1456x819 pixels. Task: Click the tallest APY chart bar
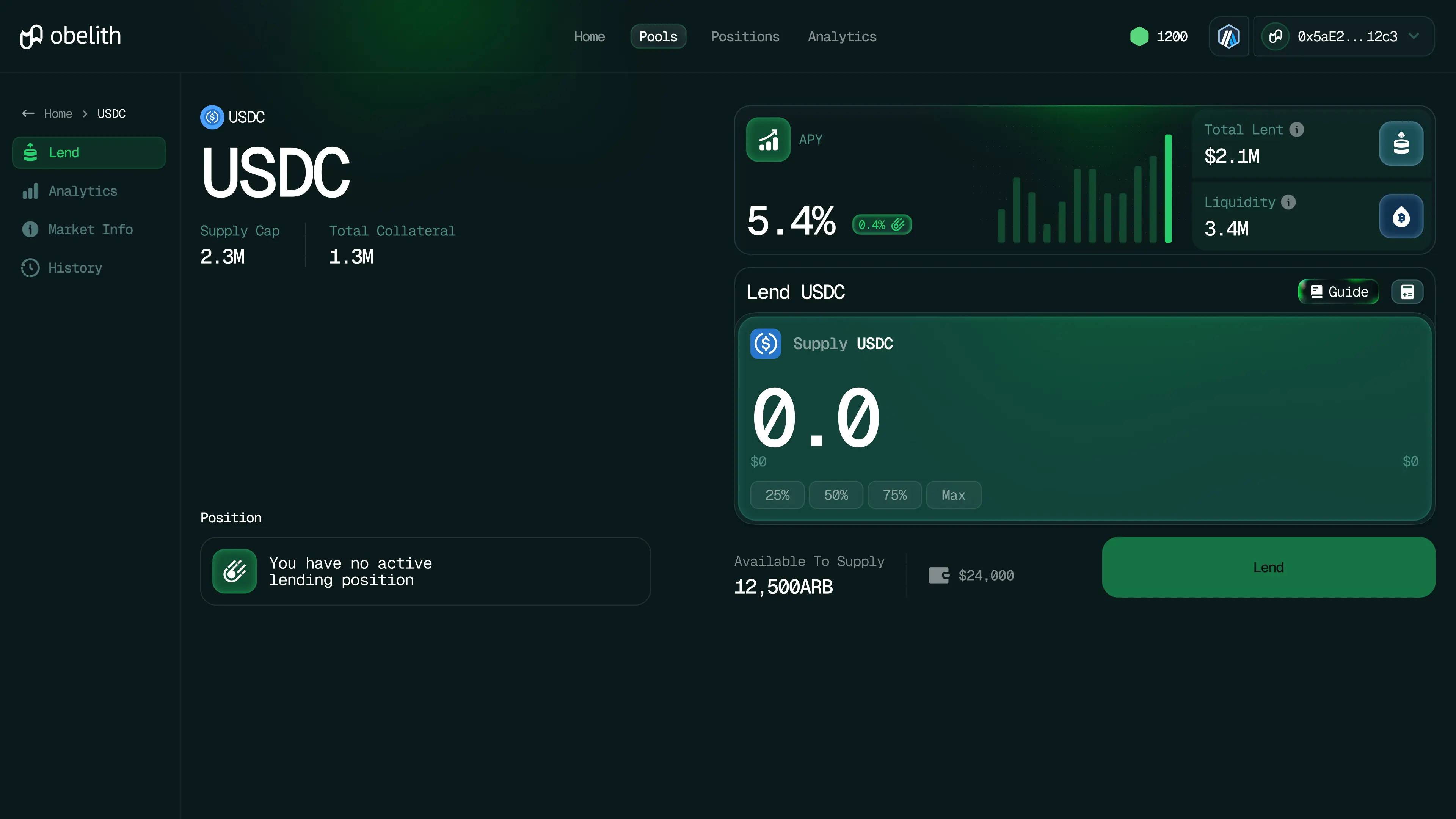[x=1168, y=189]
